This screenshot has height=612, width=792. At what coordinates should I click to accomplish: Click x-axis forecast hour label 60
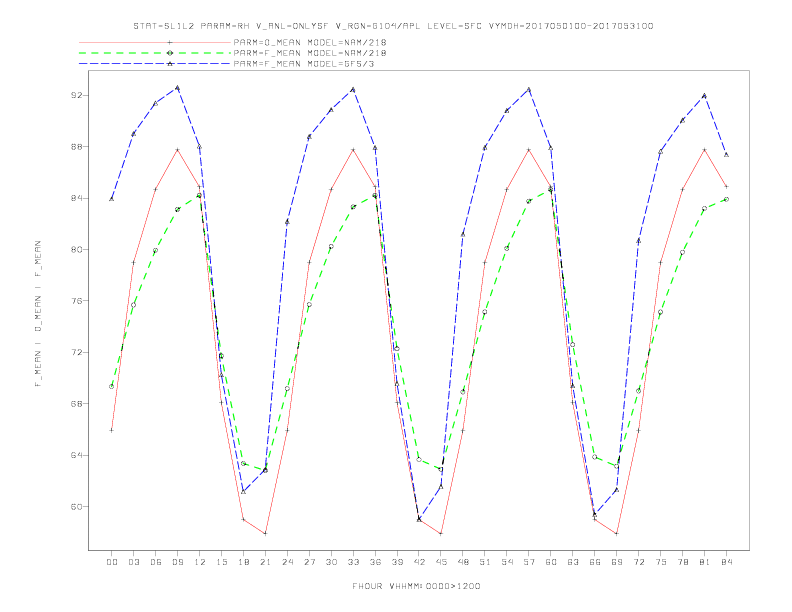551,562
